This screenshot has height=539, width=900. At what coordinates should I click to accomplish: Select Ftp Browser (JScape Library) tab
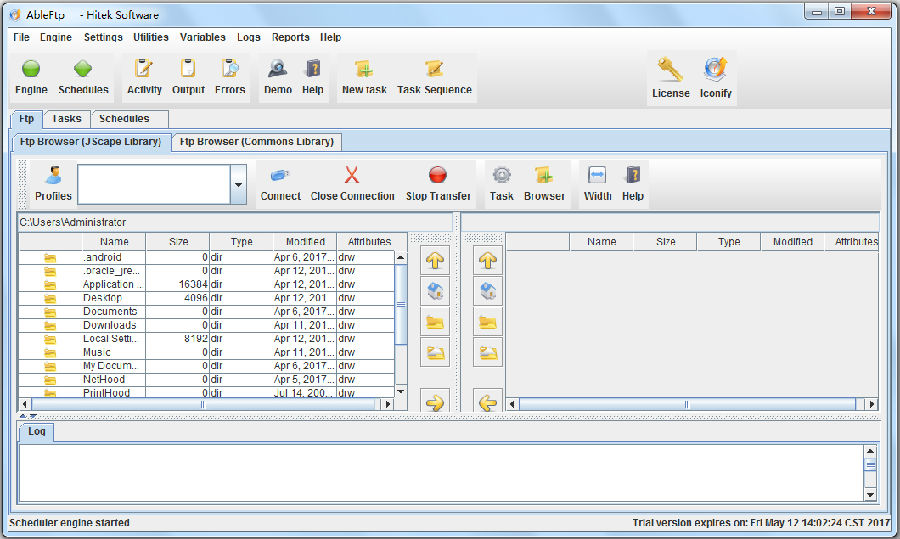tap(91, 142)
